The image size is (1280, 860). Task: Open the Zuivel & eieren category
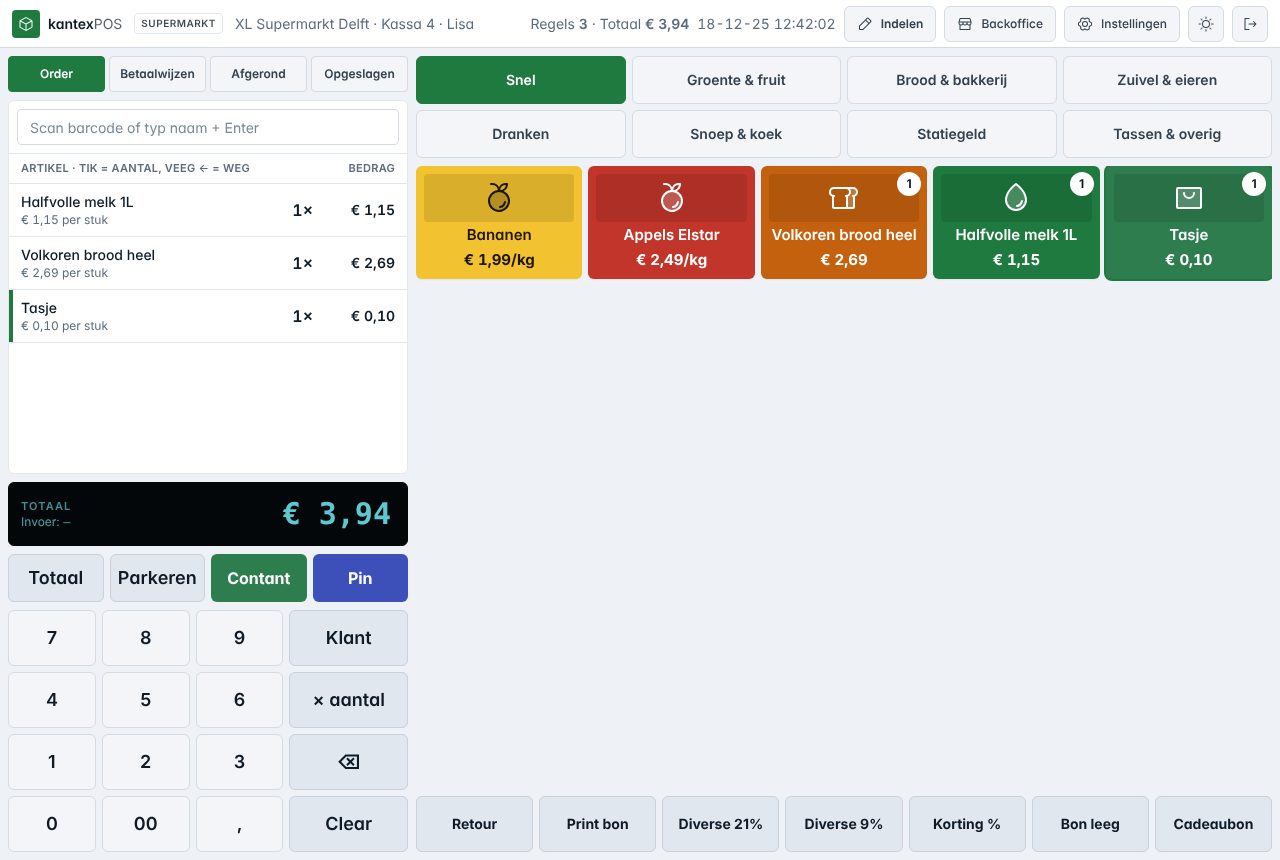click(1167, 80)
